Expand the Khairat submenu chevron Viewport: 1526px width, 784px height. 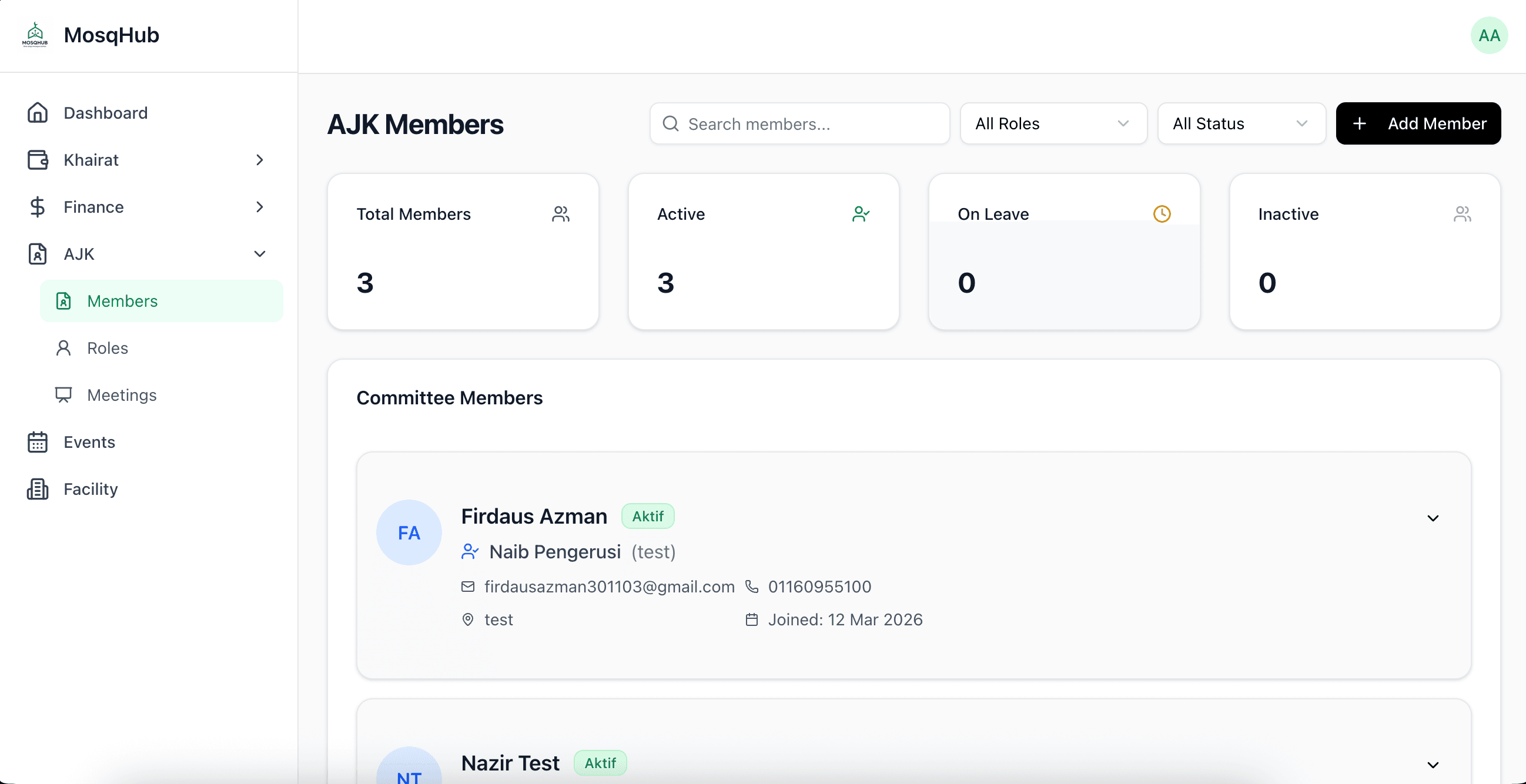click(x=259, y=160)
